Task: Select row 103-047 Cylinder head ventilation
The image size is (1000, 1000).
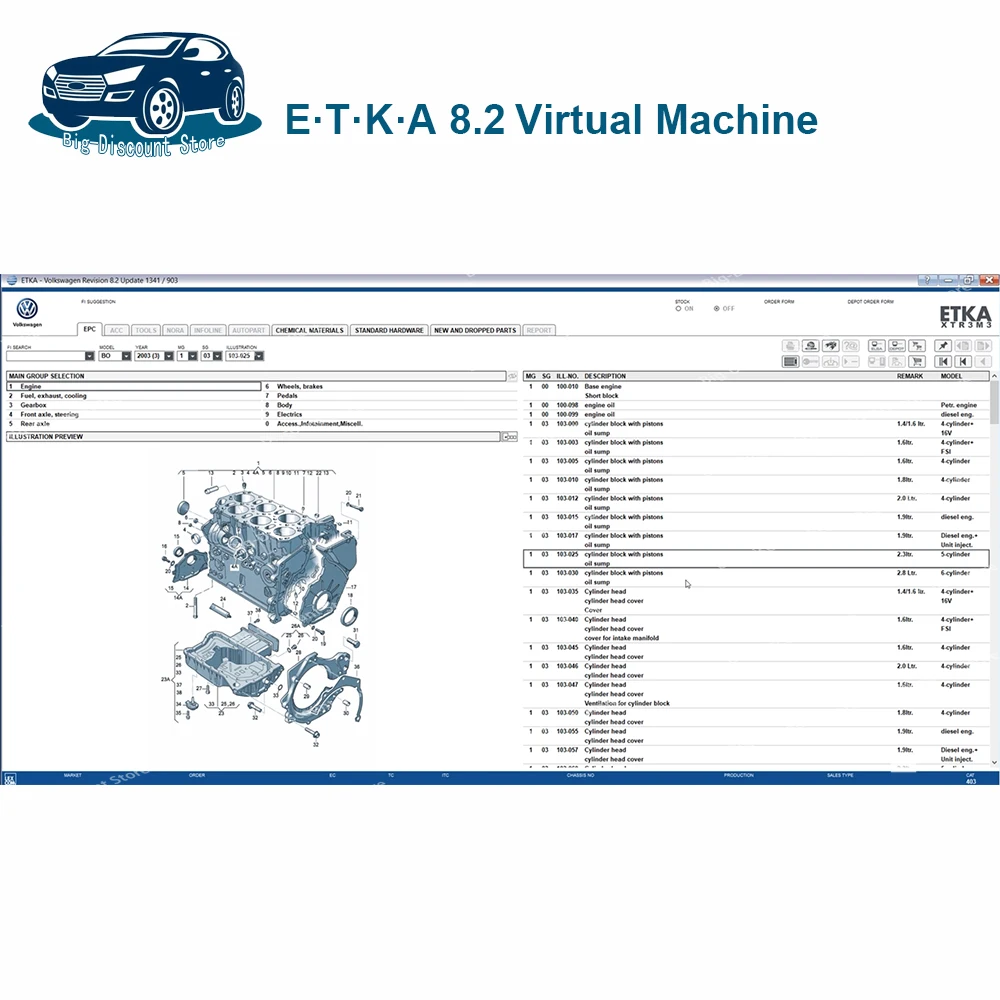Action: (756, 694)
